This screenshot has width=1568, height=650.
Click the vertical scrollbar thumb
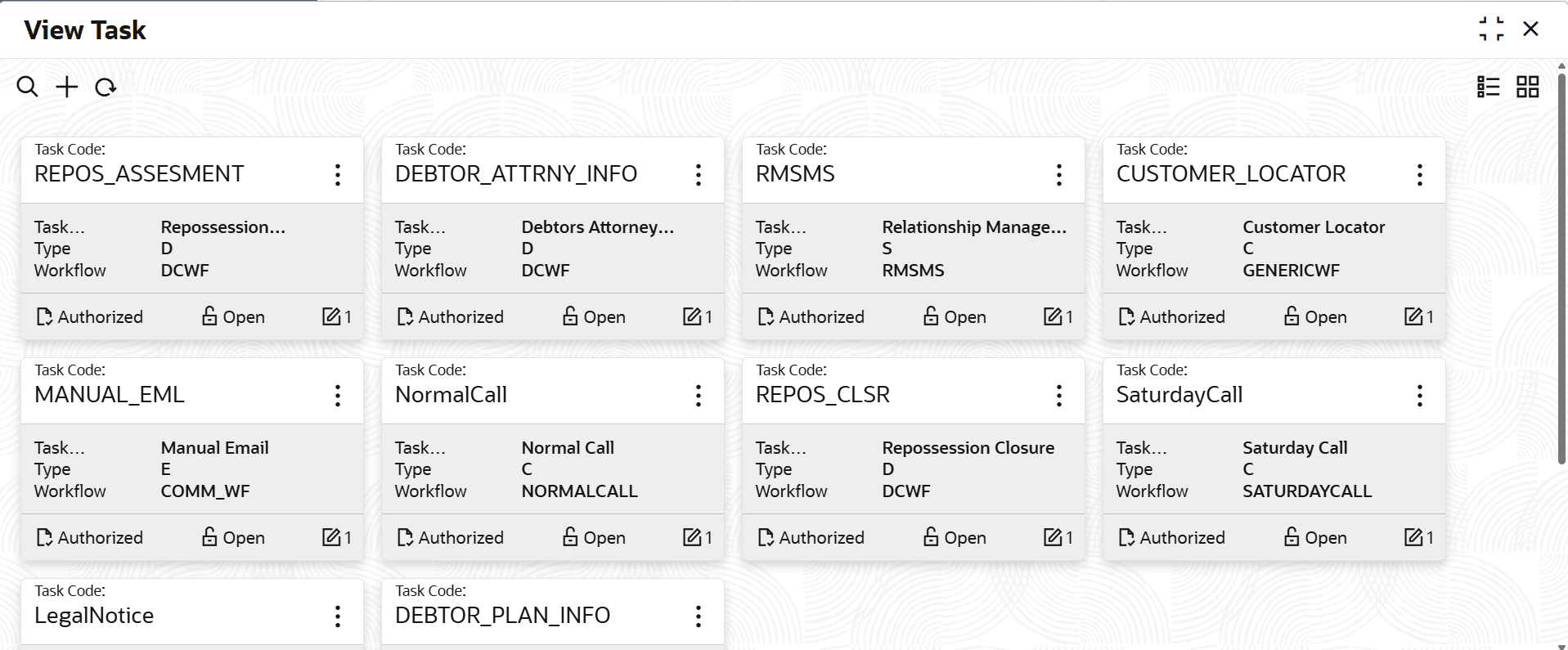pos(1561,270)
